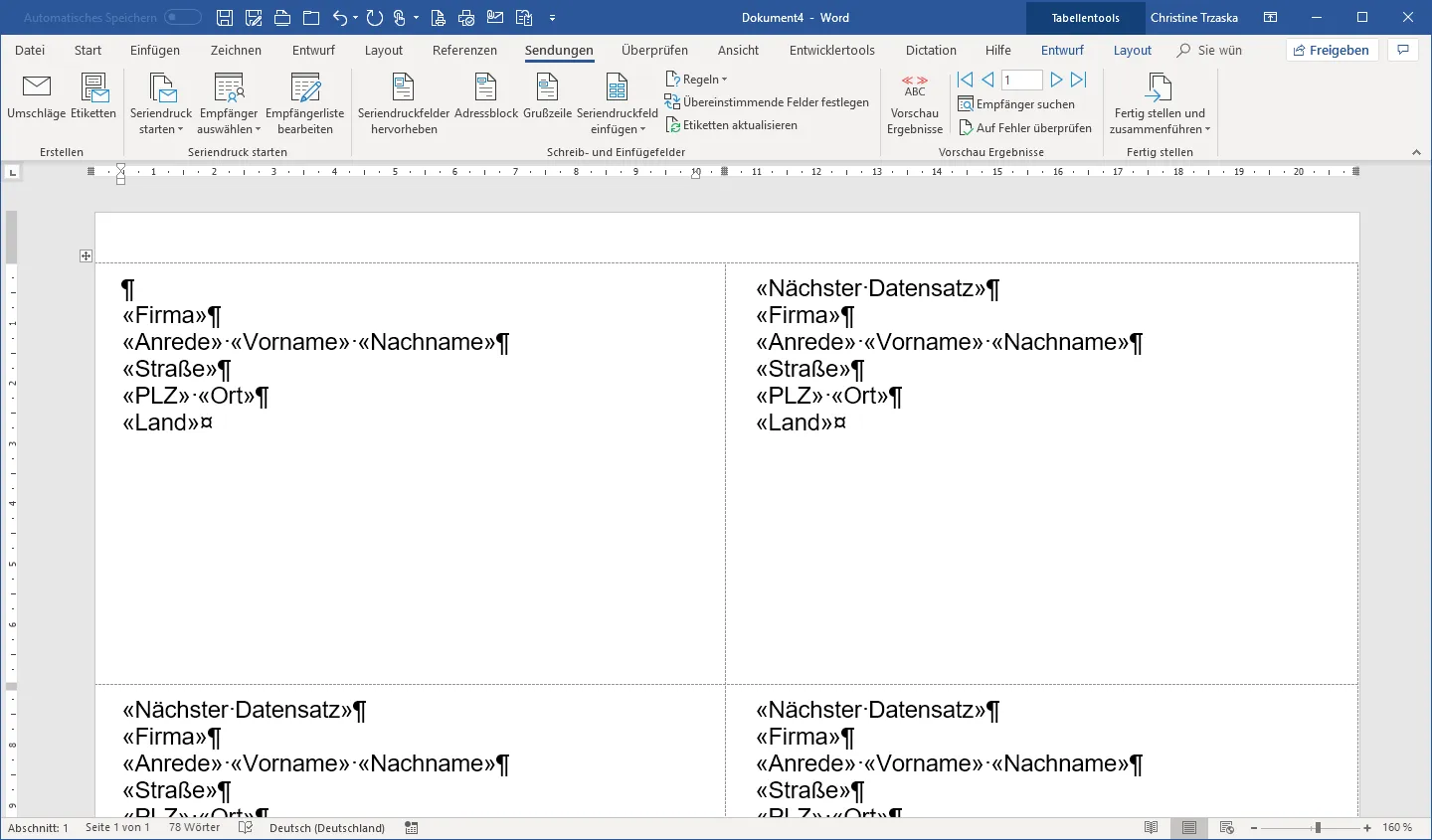Go to the next record arrow
The height and width of the screenshot is (840, 1432).
1056,80
